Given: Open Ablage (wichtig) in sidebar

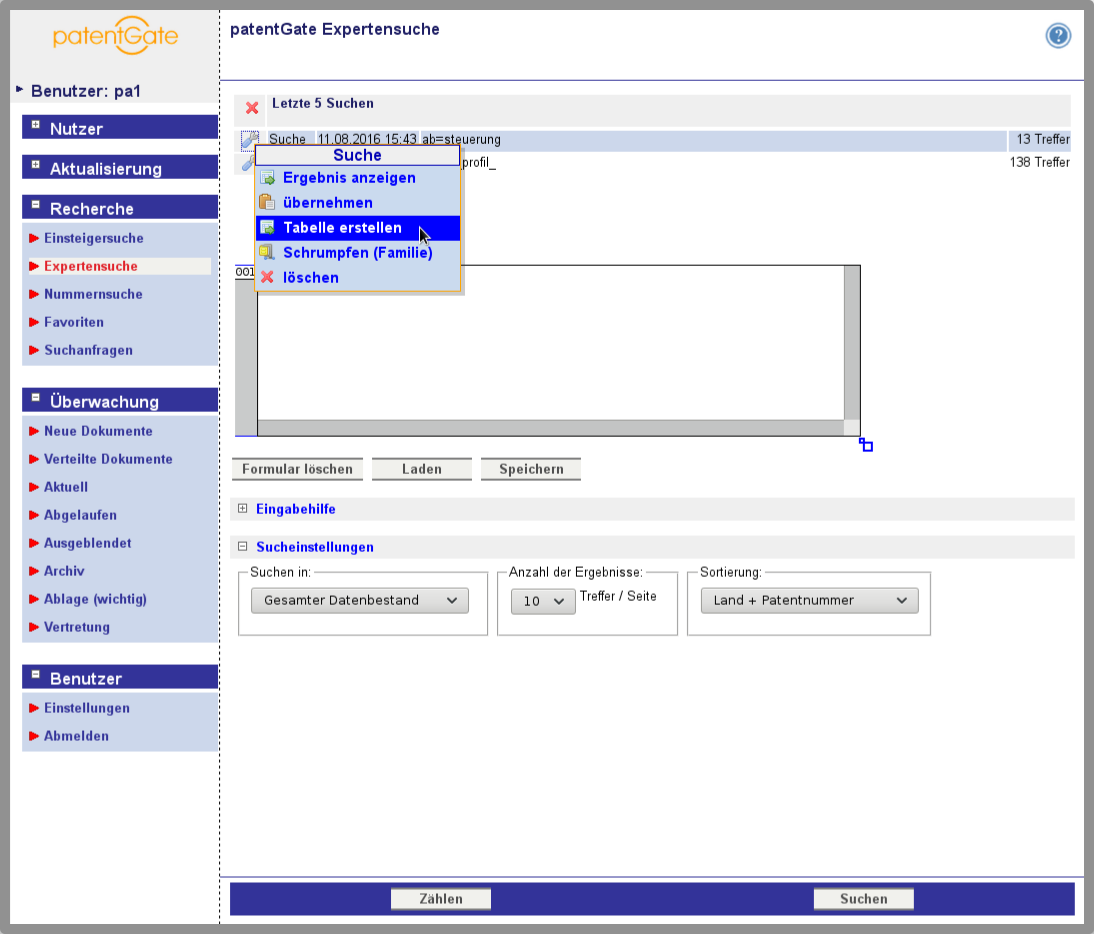Looking at the screenshot, I should [95, 599].
